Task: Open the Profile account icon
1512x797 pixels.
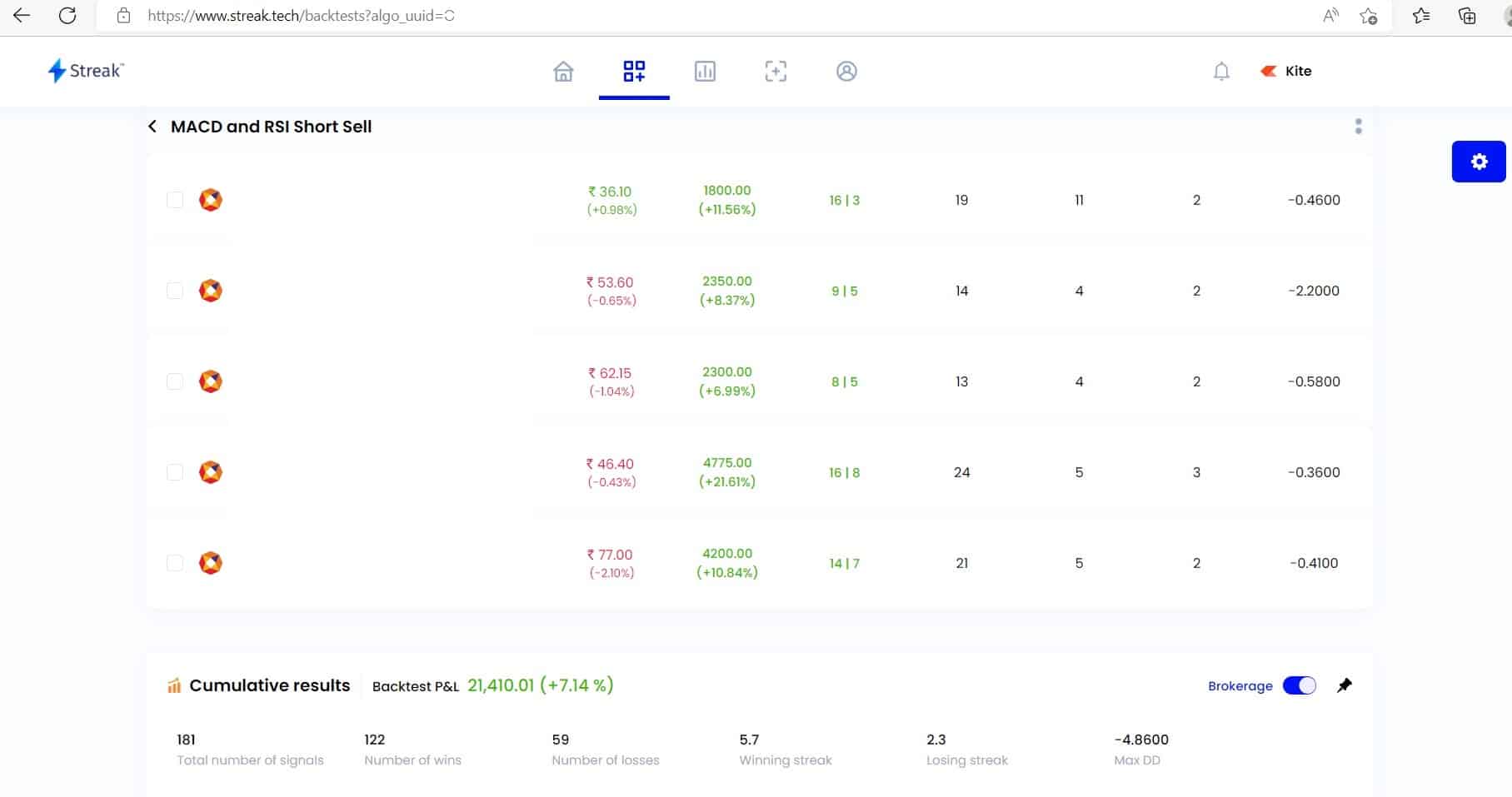Action: click(x=846, y=72)
